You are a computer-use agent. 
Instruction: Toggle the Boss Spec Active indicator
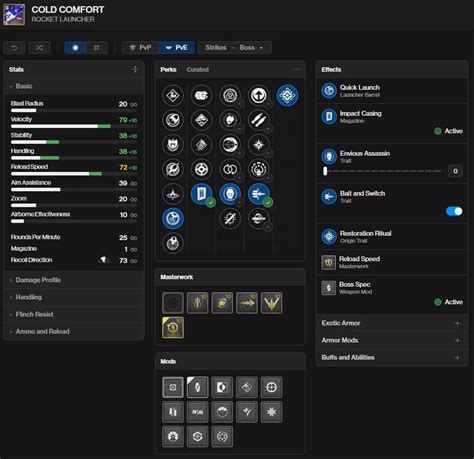[x=449, y=302]
